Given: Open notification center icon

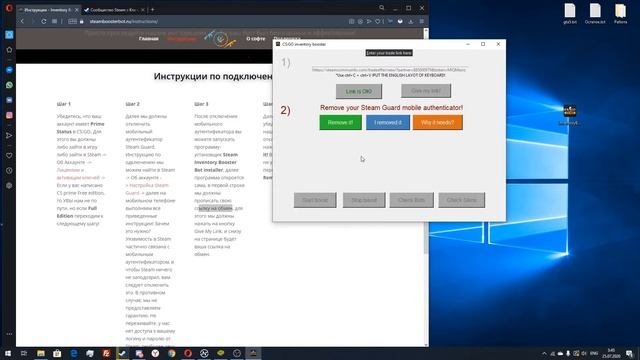Looking at the screenshot, I should click(630, 353).
